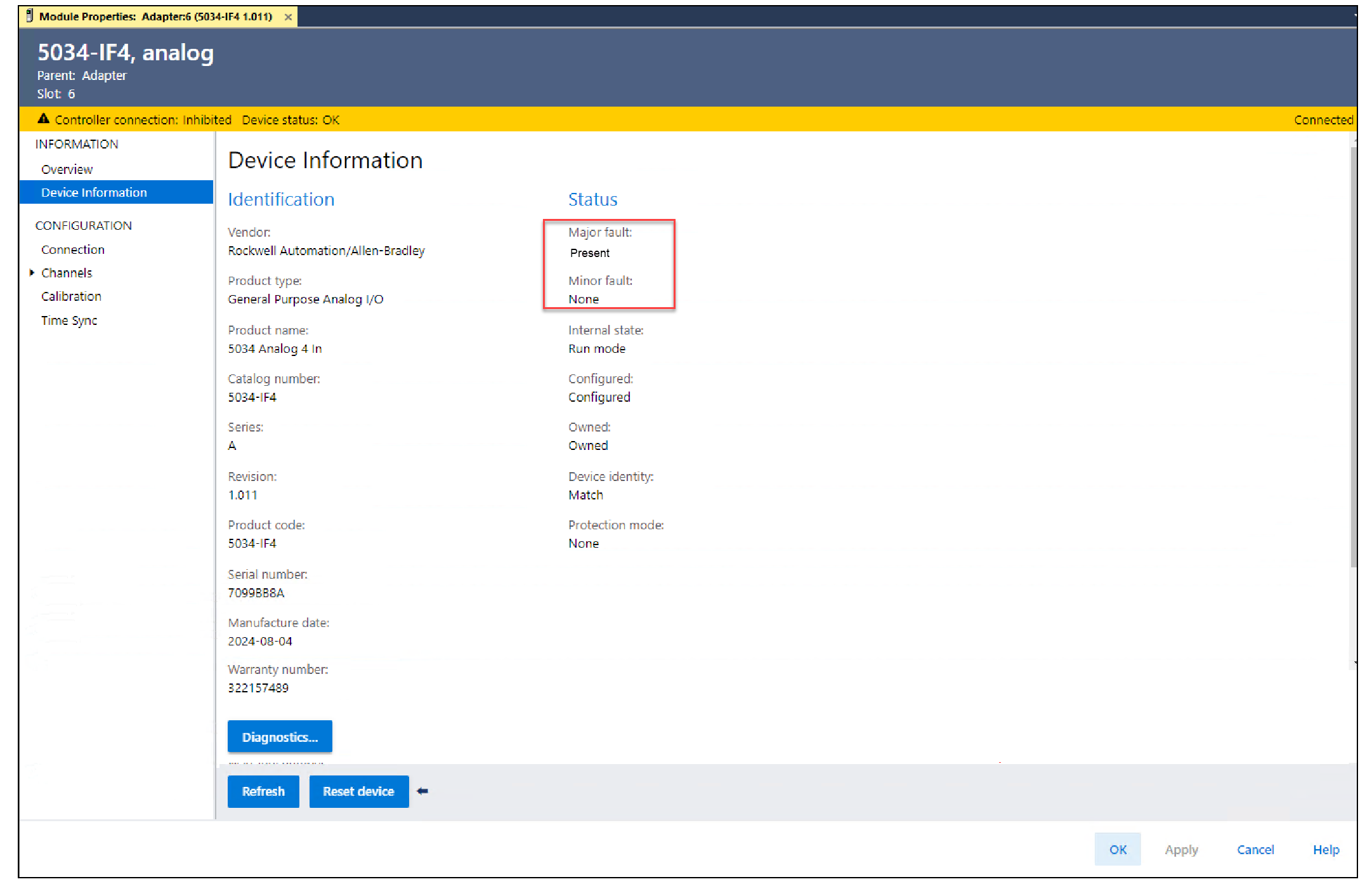Open the Channels configuration item
1372x884 pixels.
click(x=67, y=273)
